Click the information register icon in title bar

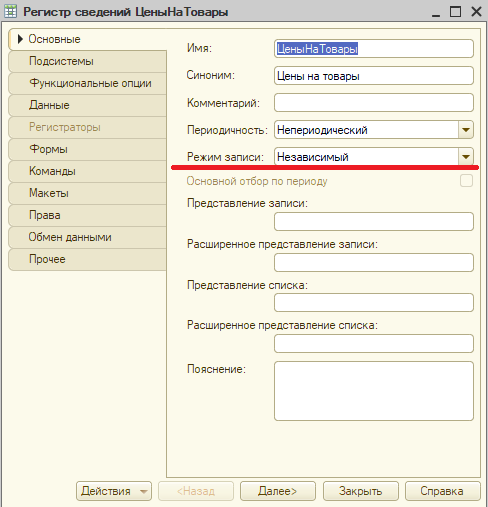[x=10, y=12]
